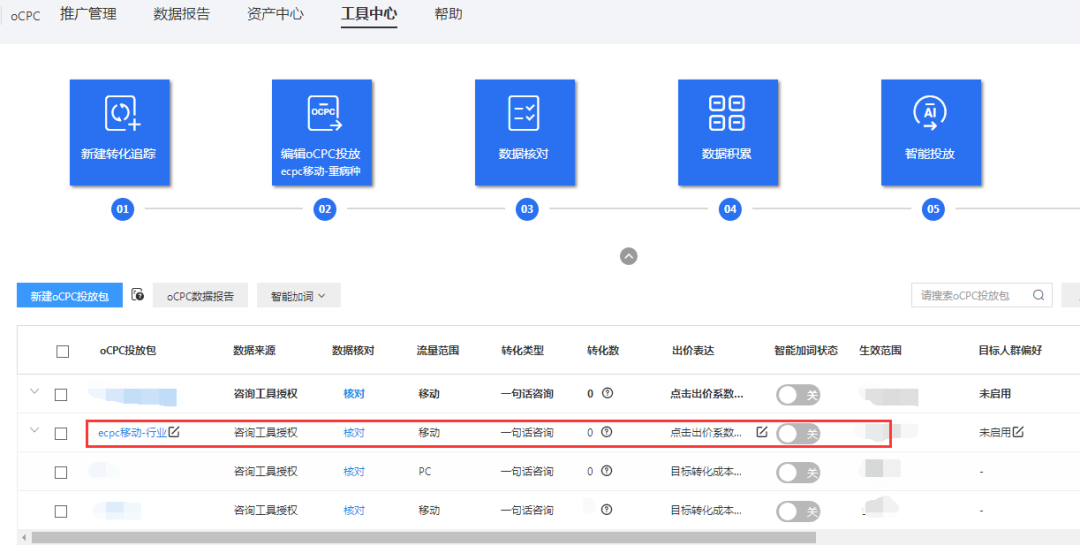This screenshot has width=1080, height=553.
Task: Click the 目标人群偏好 column header
Action: (1010, 351)
